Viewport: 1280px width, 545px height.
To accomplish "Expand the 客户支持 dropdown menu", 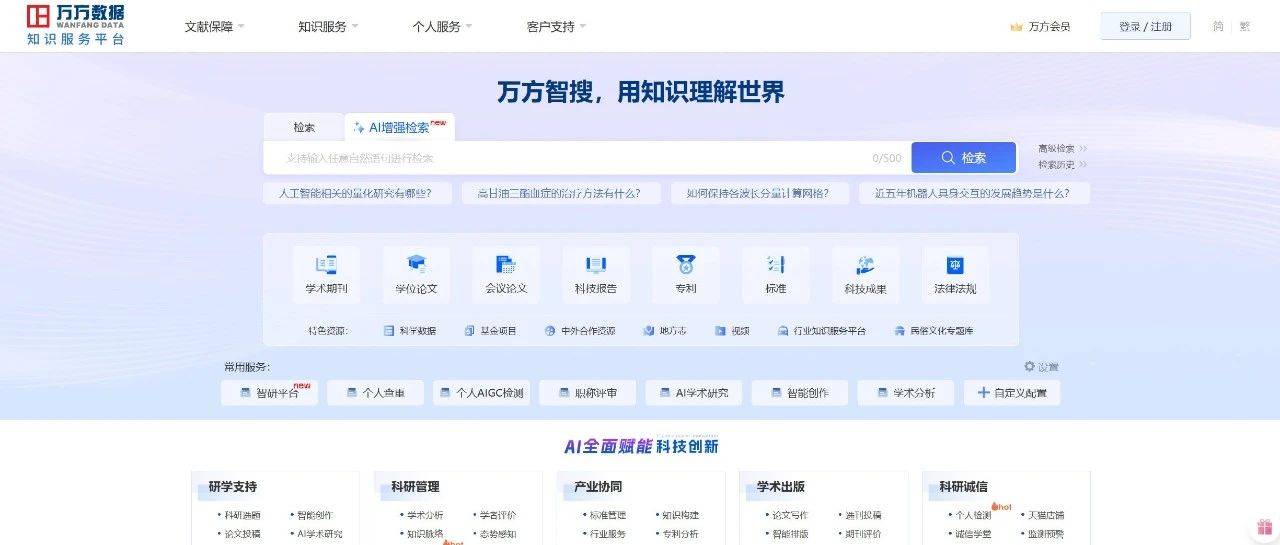I will [556, 27].
